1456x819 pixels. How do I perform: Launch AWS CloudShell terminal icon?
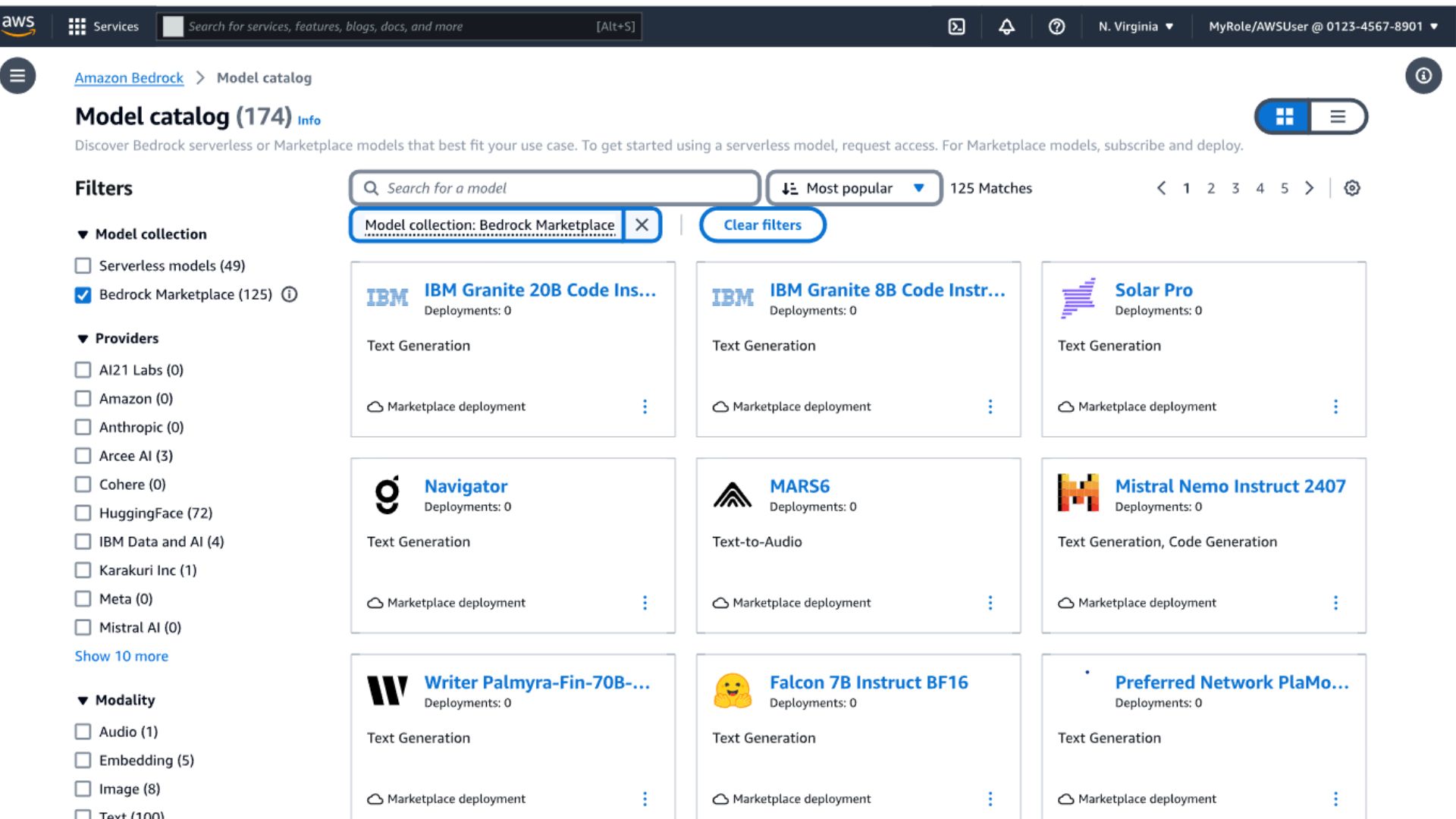pos(957,27)
